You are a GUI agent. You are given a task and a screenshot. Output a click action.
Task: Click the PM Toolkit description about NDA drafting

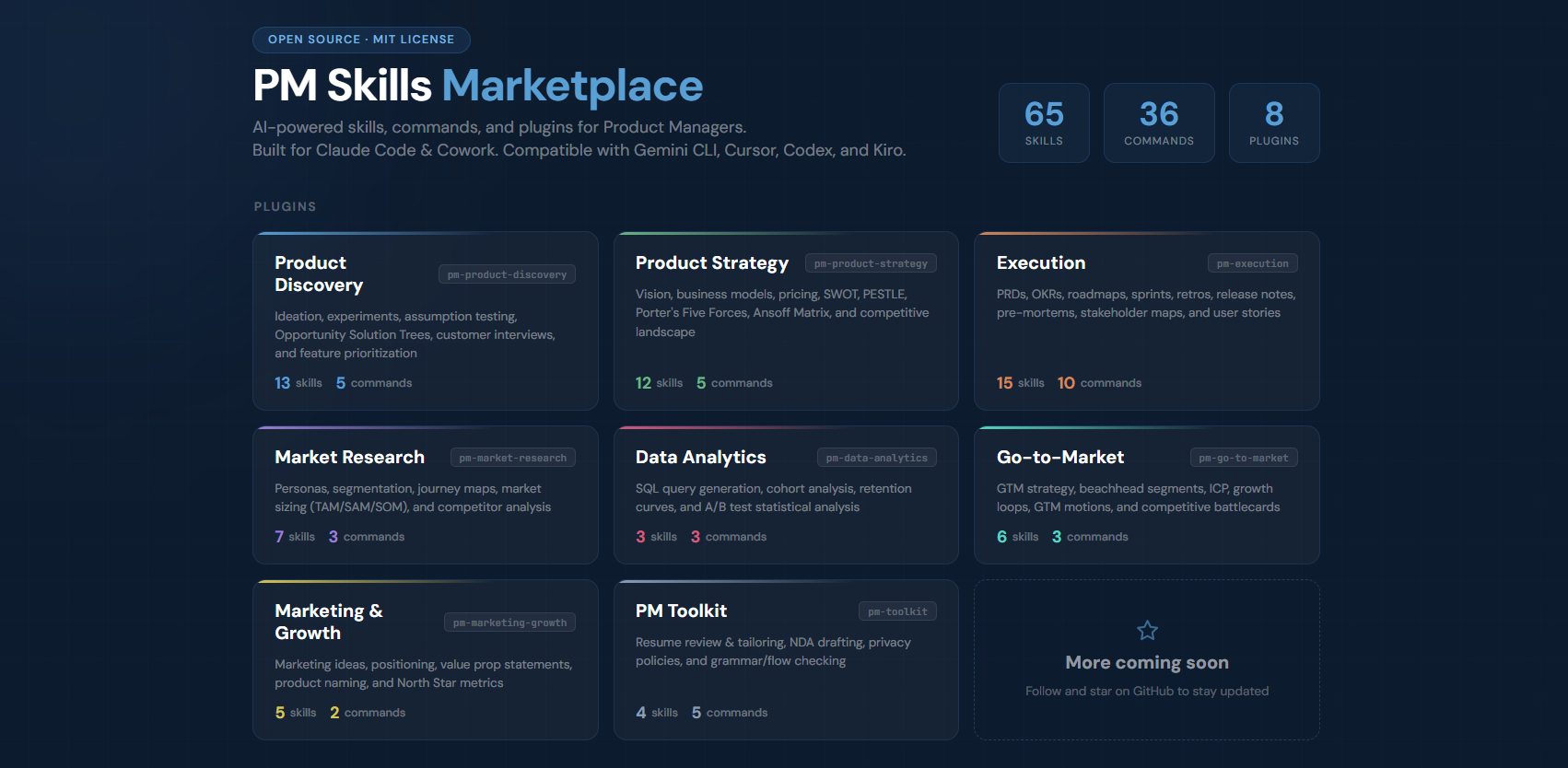click(x=773, y=652)
